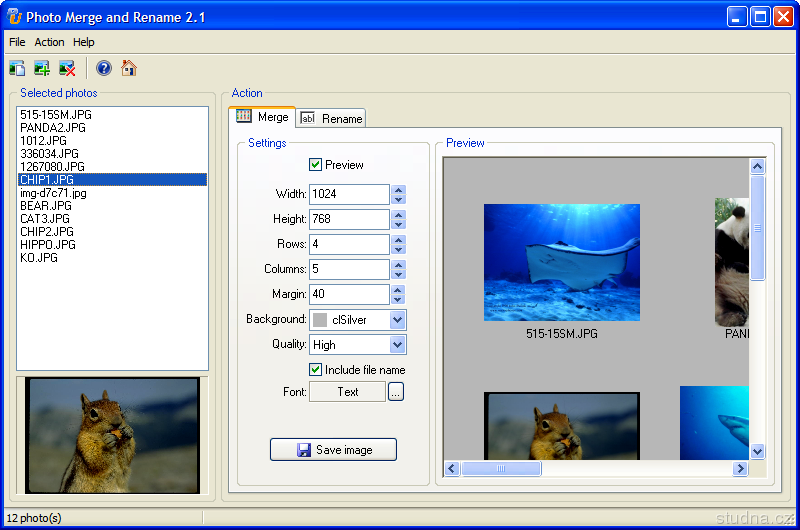Screen dimensions: 800x530
Task: Increase Rows with up arrow
Action: click(398, 239)
